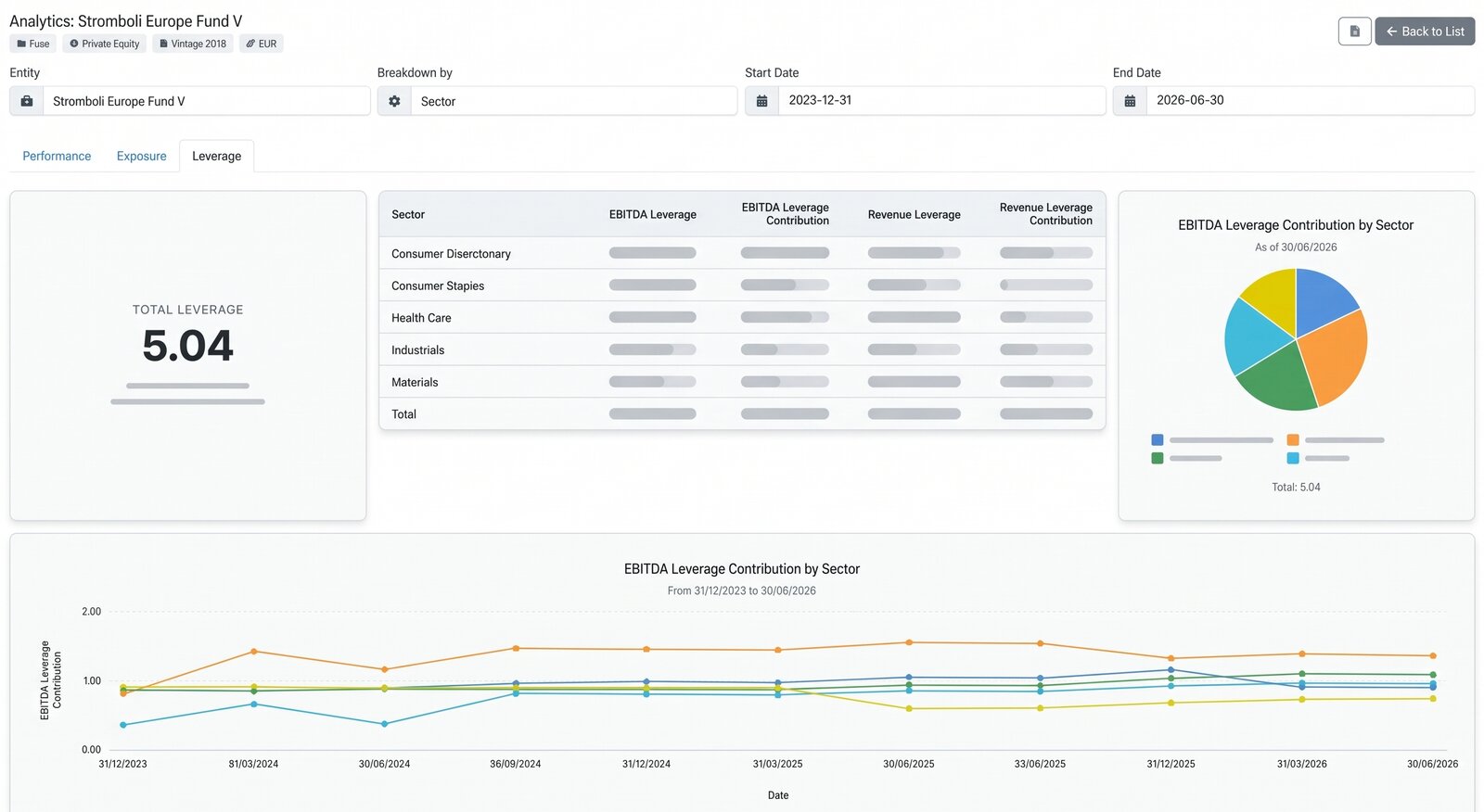Click the EBITDA Leverage column header

point(652,214)
